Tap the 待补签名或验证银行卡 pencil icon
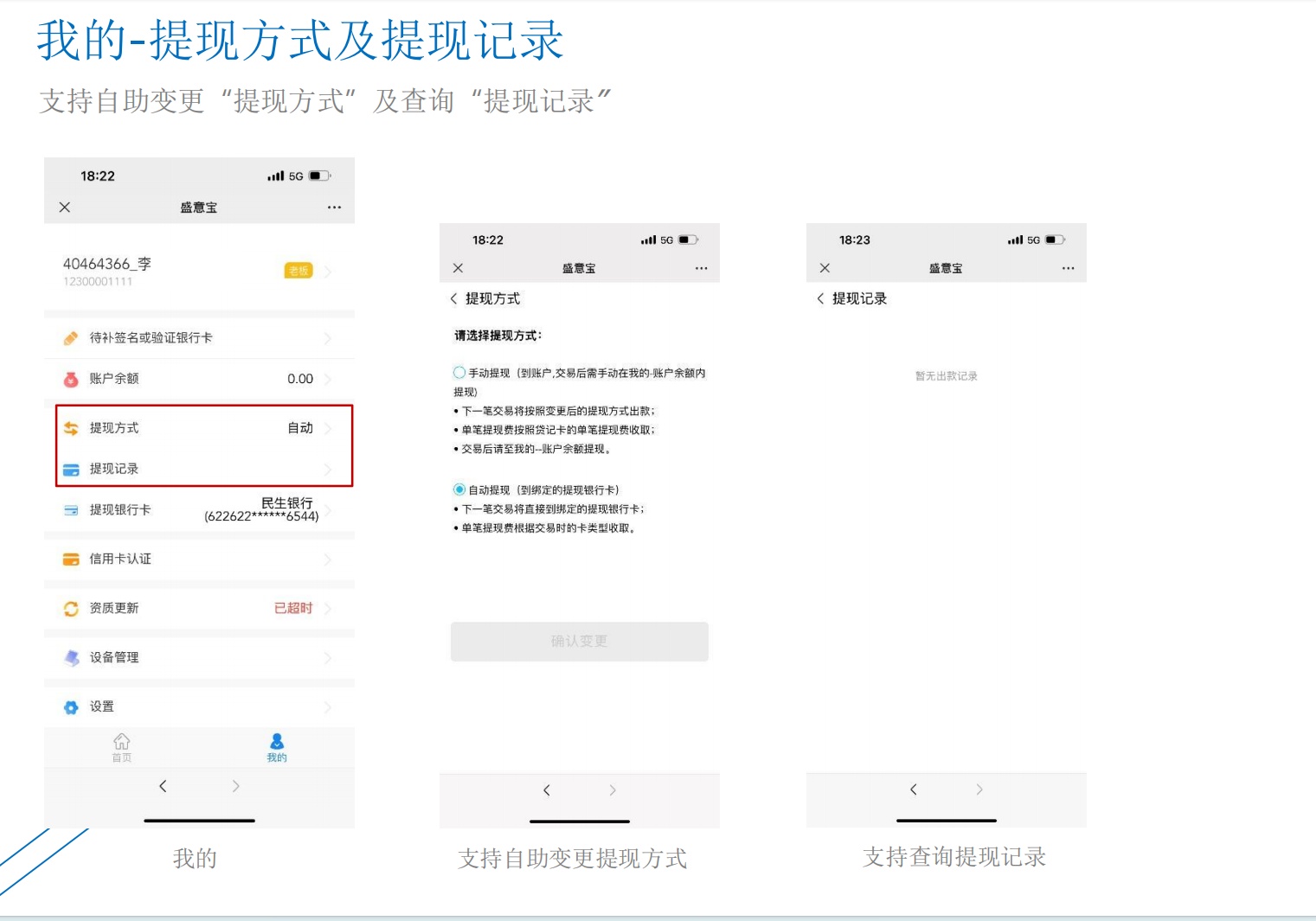The image size is (1316, 921). coord(71,338)
